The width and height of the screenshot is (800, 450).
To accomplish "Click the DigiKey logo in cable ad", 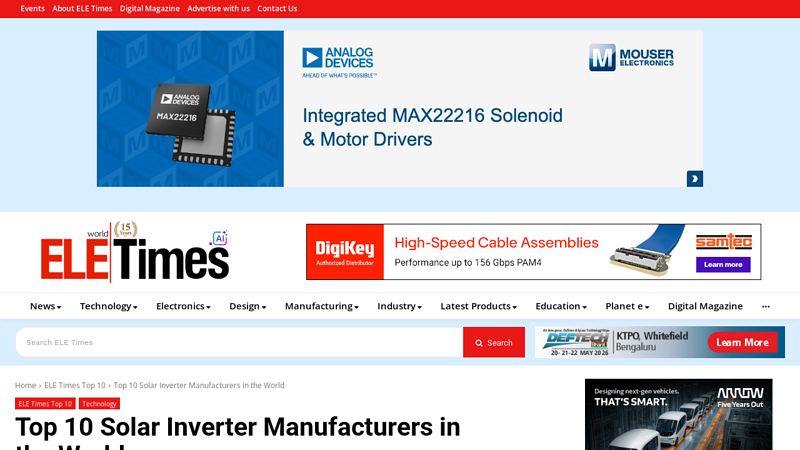I will tap(345, 252).
